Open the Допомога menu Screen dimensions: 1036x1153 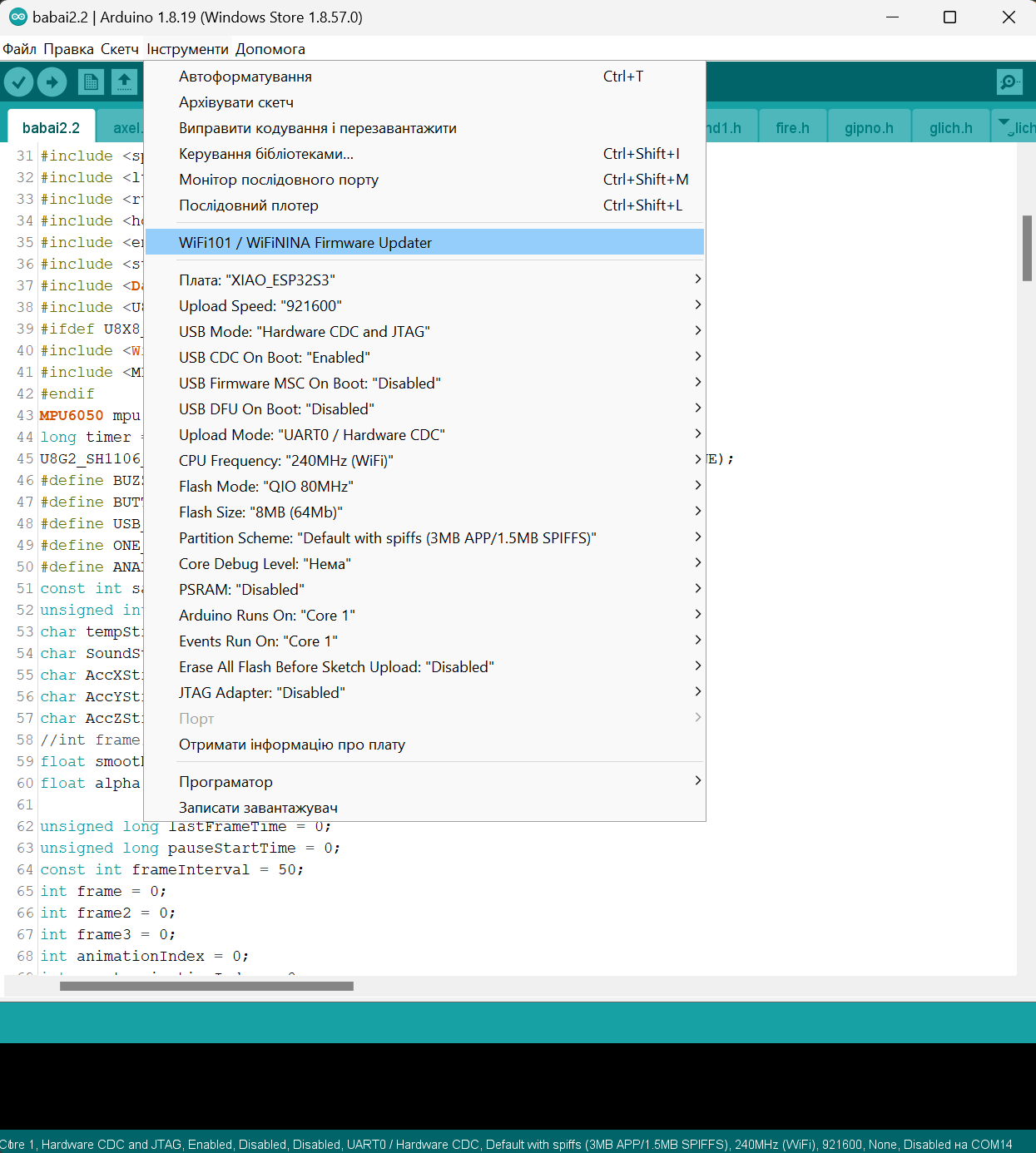270,49
